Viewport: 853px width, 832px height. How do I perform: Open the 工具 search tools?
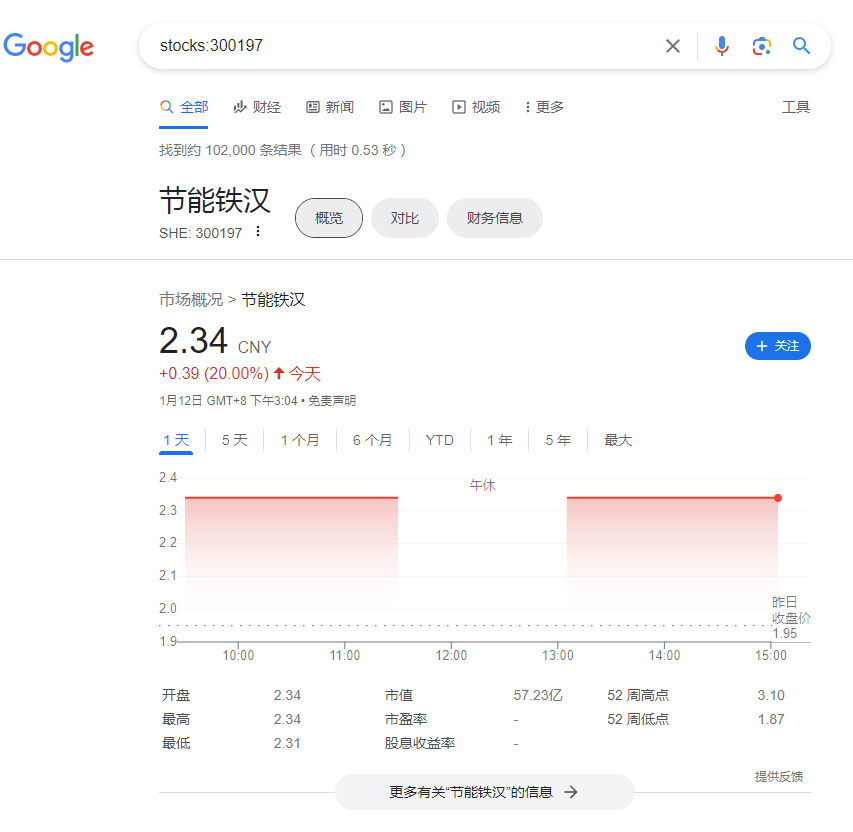pos(795,107)
